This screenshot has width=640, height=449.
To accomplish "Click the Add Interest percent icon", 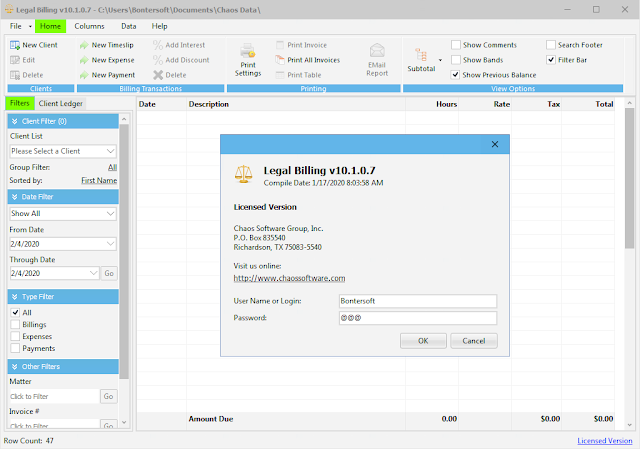I will [x=158, y=45].
